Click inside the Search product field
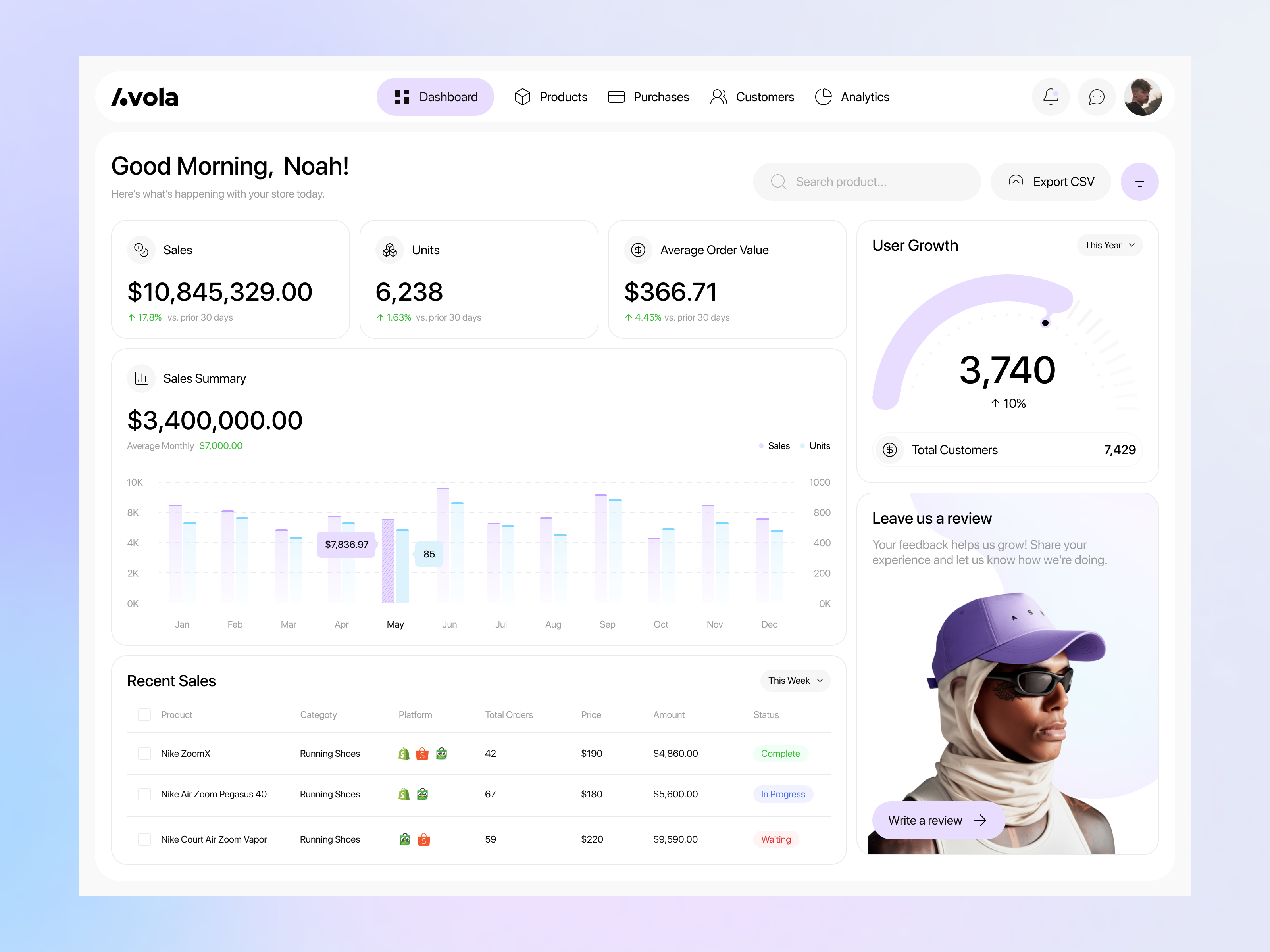 pos(867,181)
